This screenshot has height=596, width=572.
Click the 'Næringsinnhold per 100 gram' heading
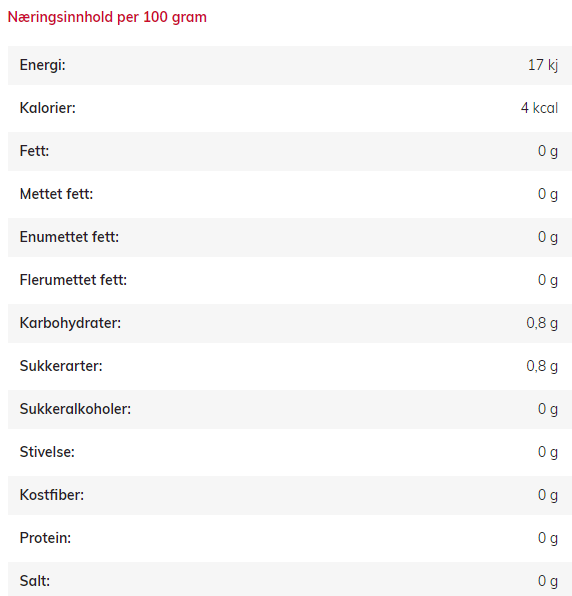tap(107, 17)
